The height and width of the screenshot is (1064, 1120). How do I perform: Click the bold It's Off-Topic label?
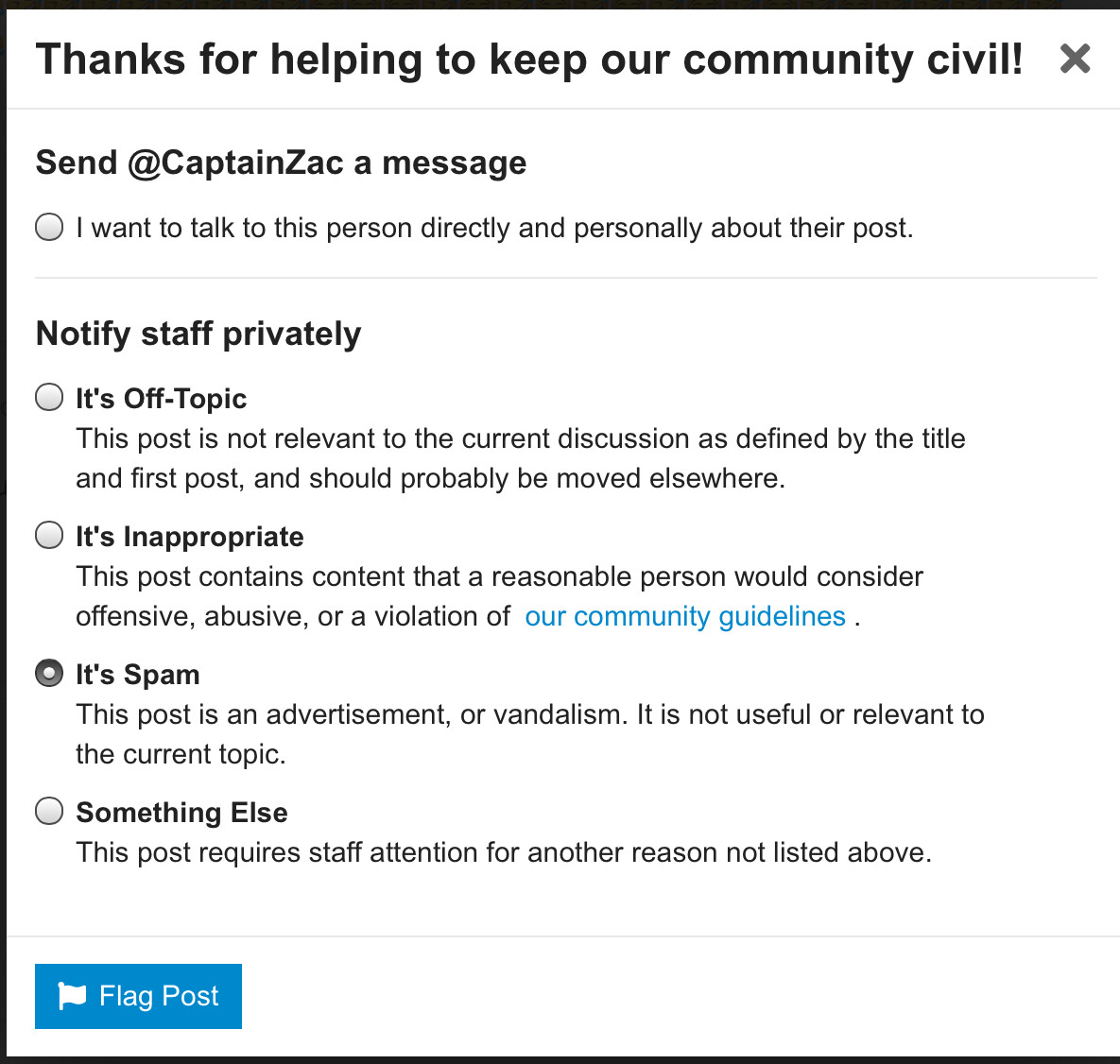[x=162, y=399]
